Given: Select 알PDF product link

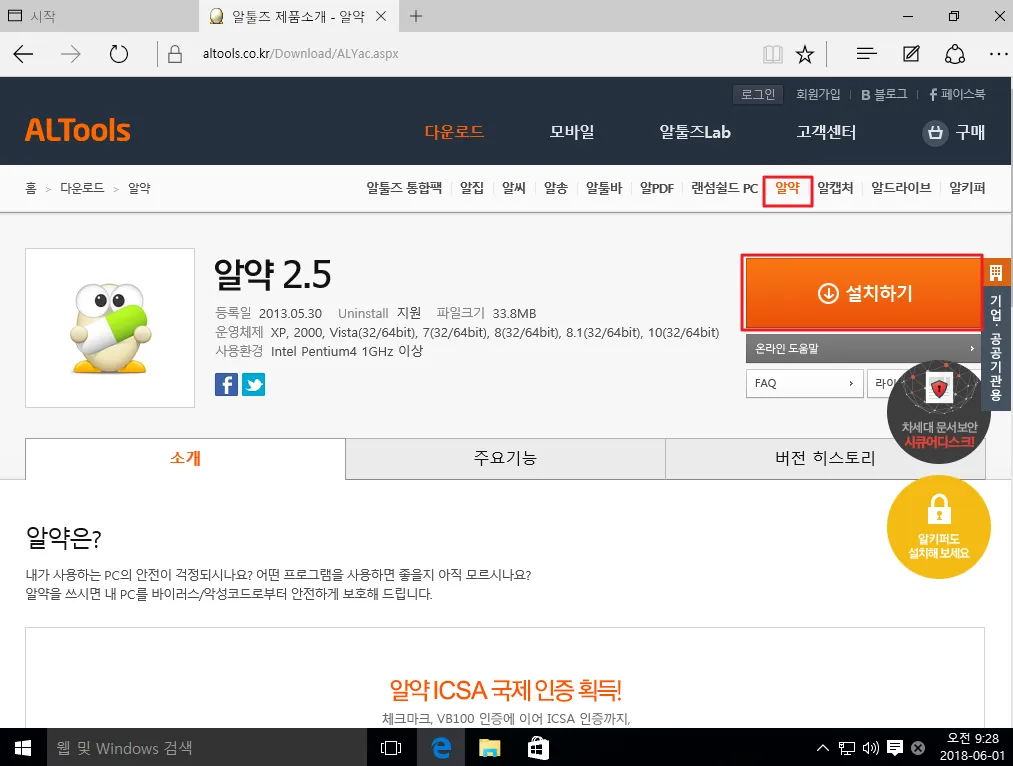Looking at the screenshot, I should [x=656, y=188].
